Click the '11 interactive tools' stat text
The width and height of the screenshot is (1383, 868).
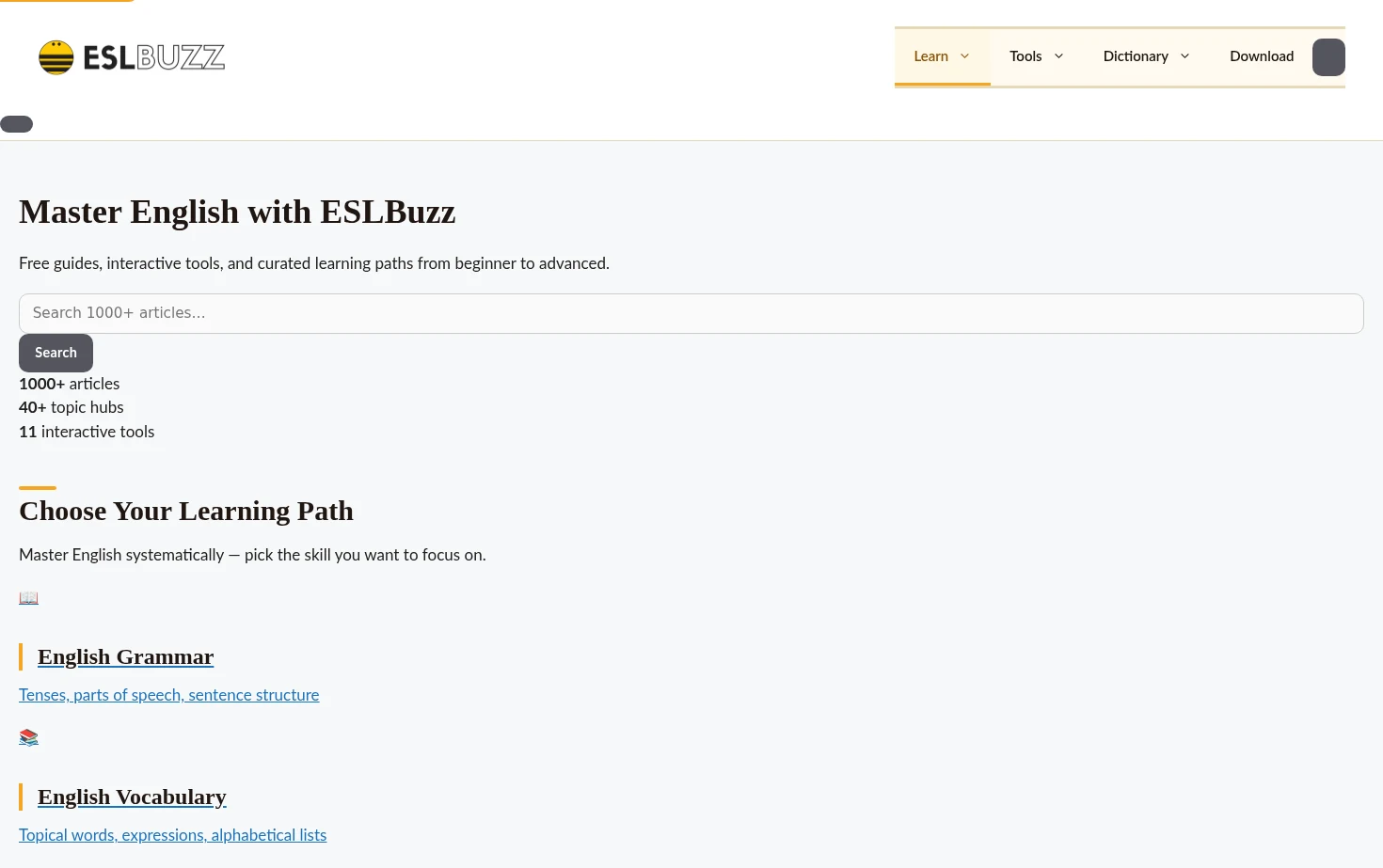pos(87,432)
